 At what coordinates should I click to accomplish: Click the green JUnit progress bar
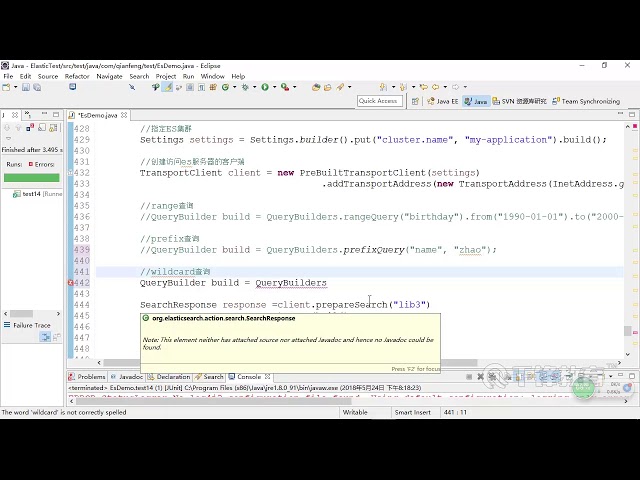[31, 178]
